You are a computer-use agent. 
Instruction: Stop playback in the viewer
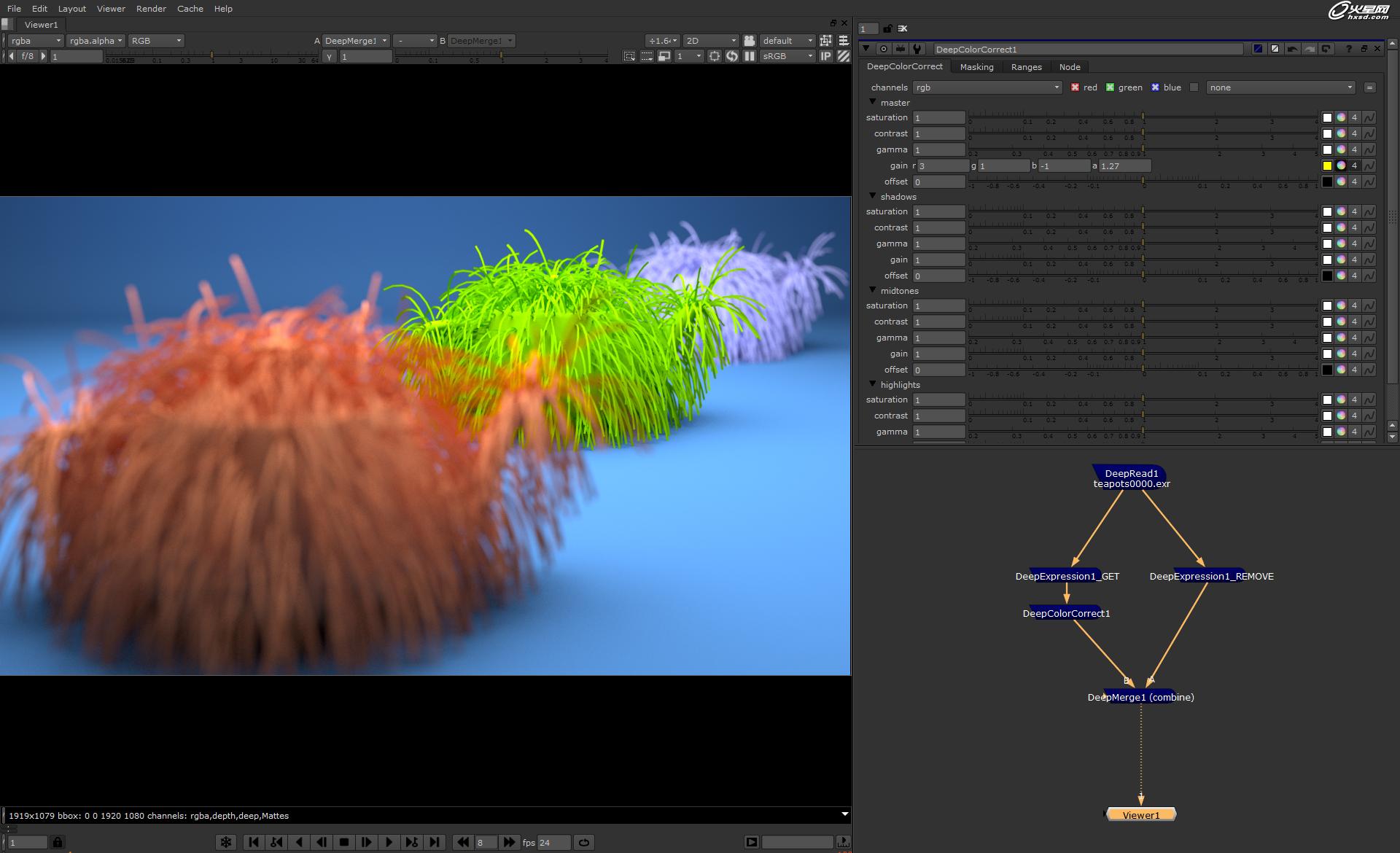point(344,842)
